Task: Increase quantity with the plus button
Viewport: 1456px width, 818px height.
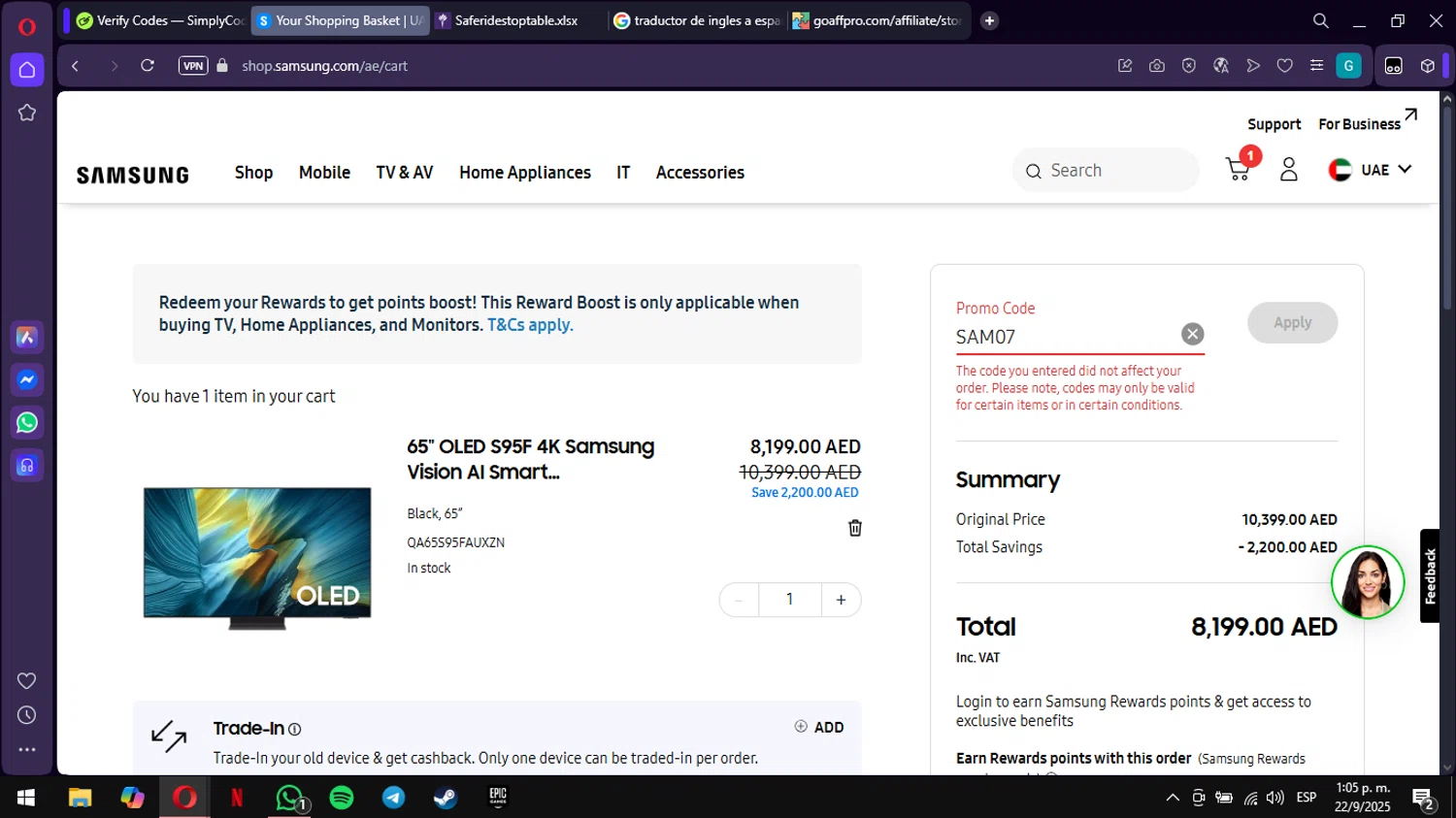Action: click(x=841, y=600)
